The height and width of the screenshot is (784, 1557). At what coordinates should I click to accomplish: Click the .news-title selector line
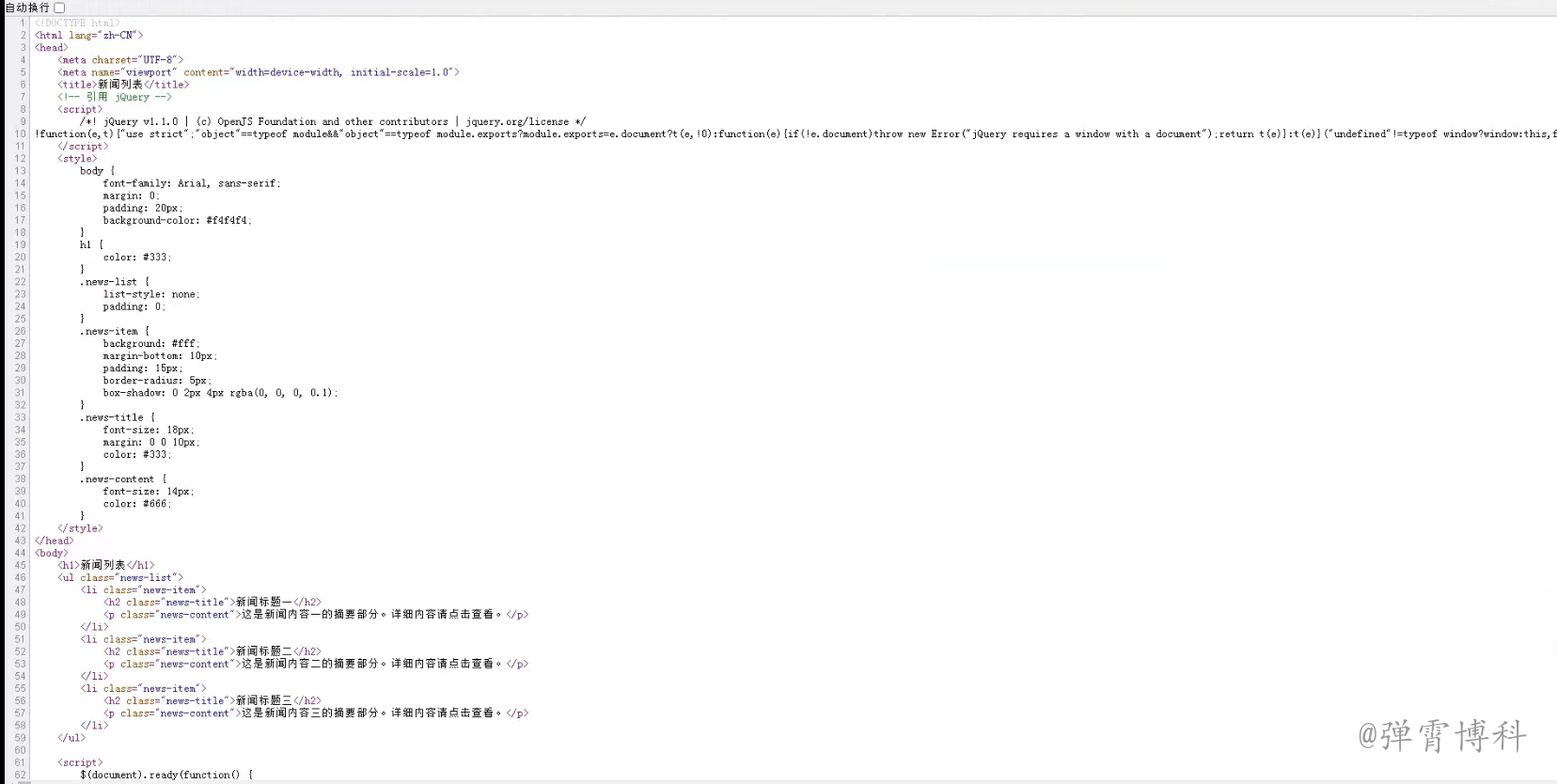(118, 417)
